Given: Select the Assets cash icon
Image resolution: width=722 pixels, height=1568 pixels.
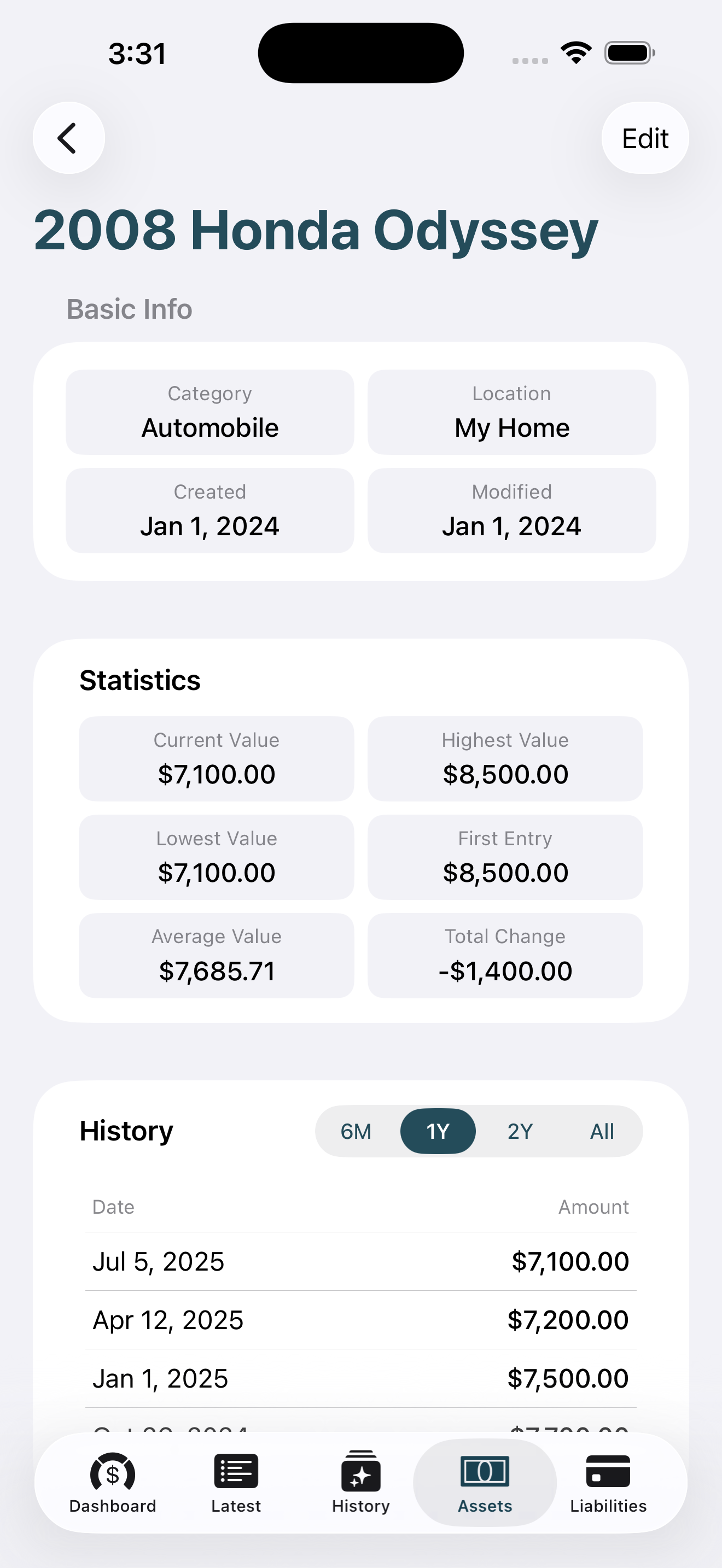Looking at the screenshot, I should click(485, 1472).
